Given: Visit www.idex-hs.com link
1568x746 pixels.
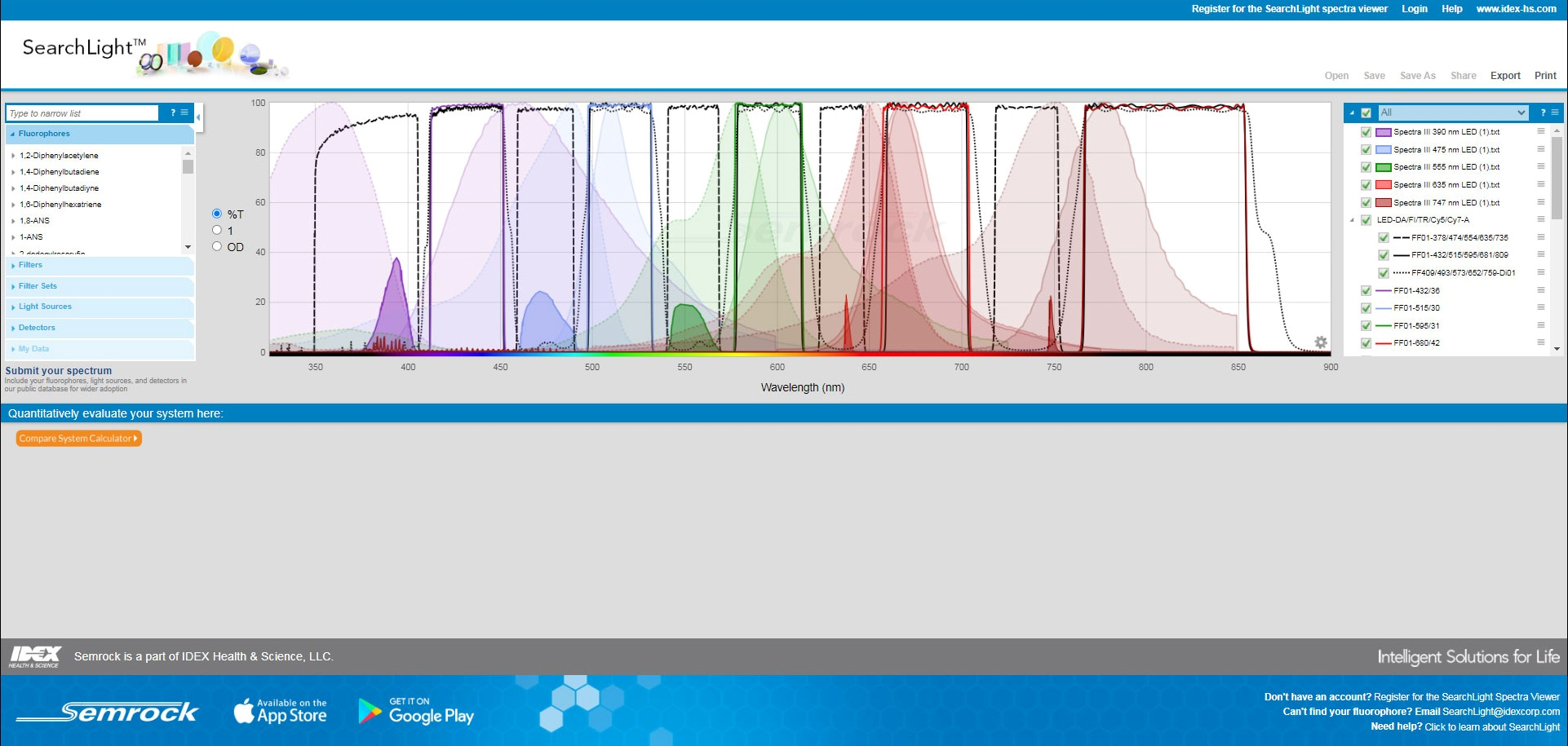Looking at the screenshot, I should (1517, 9).
